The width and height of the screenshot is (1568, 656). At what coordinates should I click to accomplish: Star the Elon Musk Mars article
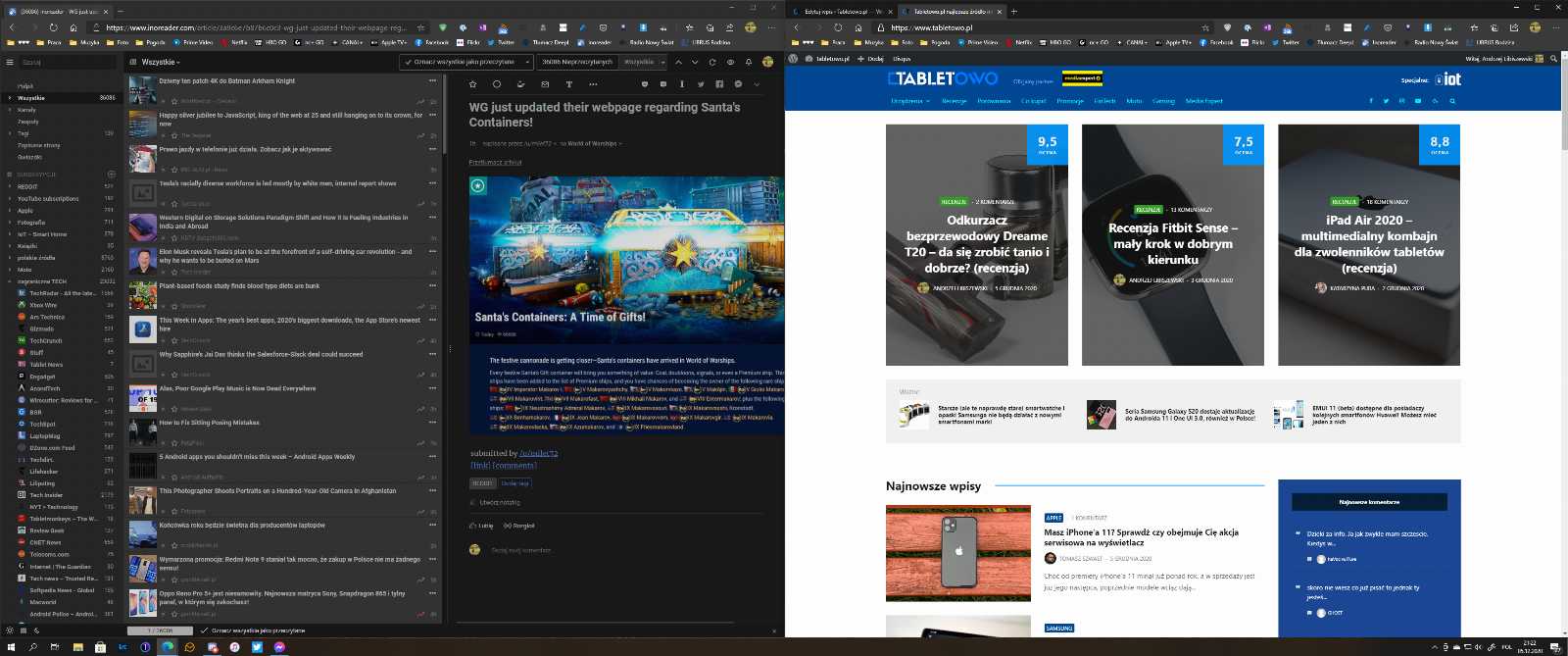tap(174, 272)
